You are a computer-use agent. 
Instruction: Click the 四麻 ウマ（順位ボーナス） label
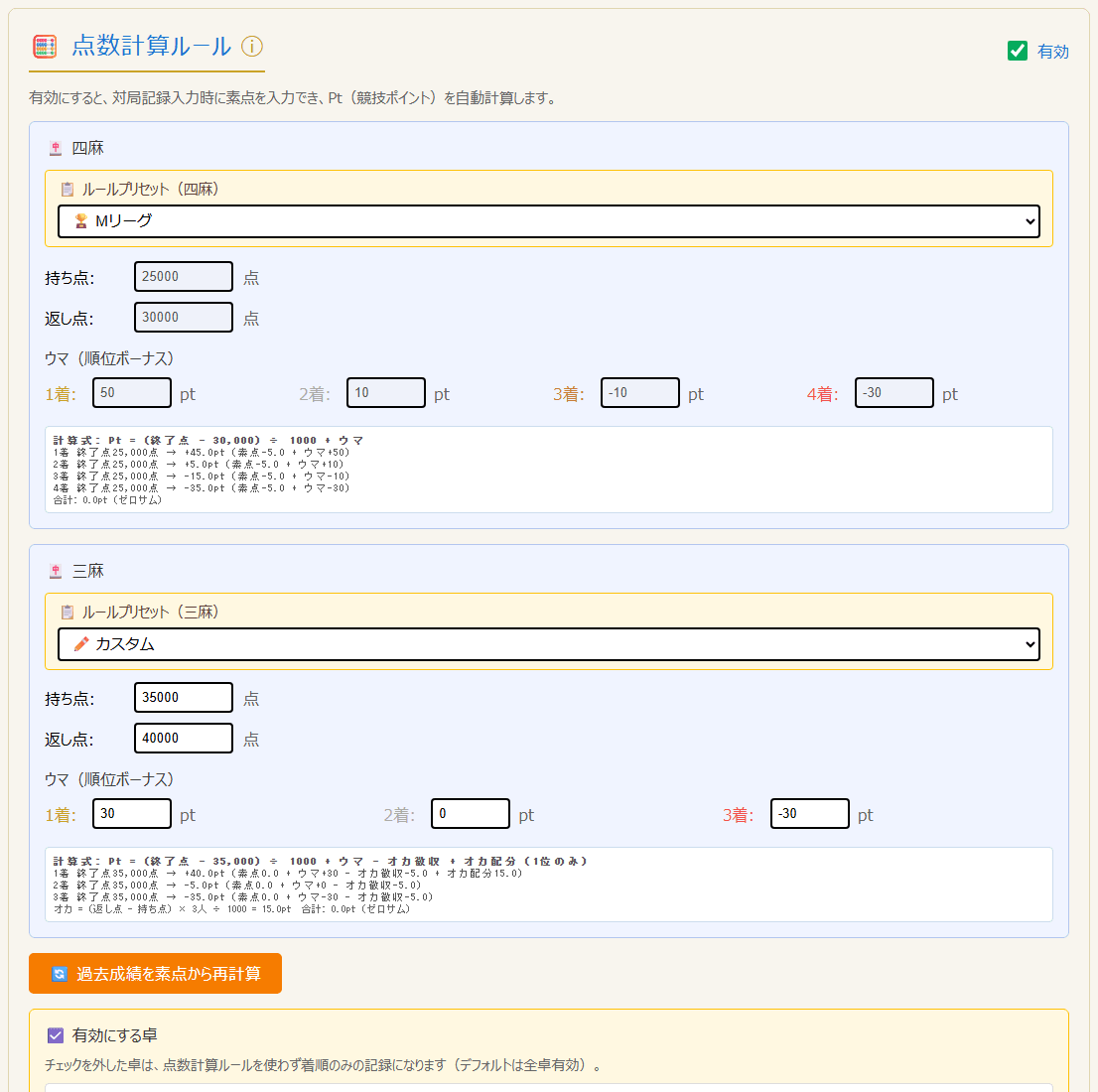(109, 358)
